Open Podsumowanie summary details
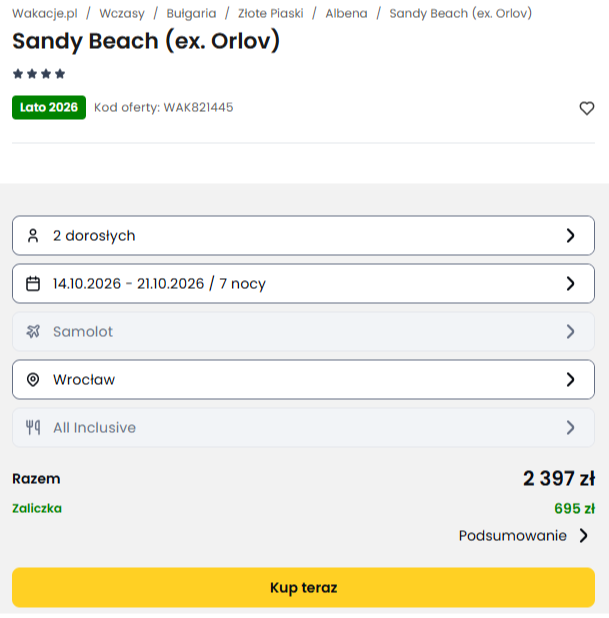 click(x=524, y=536)
